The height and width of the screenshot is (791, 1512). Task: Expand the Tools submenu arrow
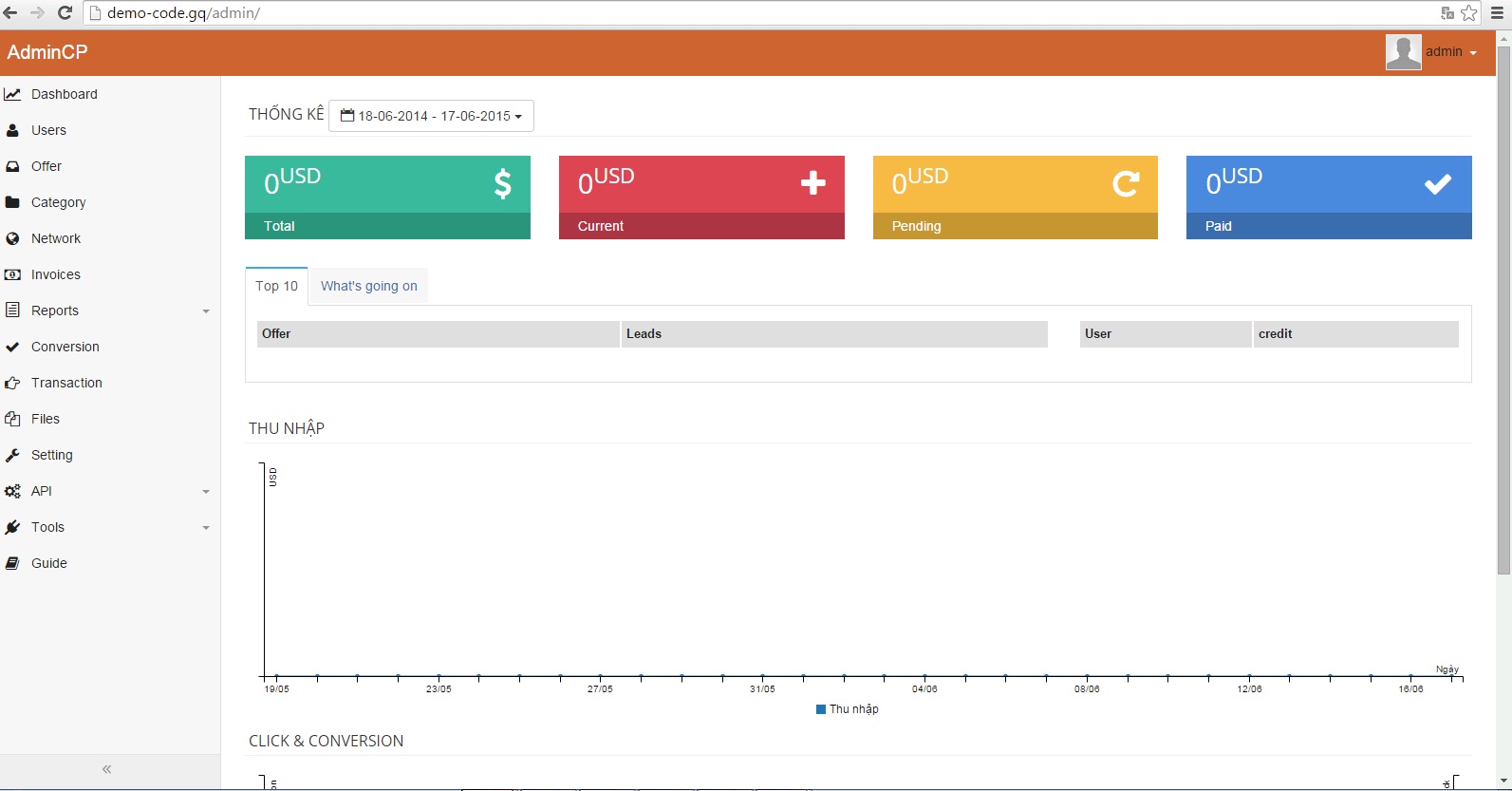pos(206,528)
